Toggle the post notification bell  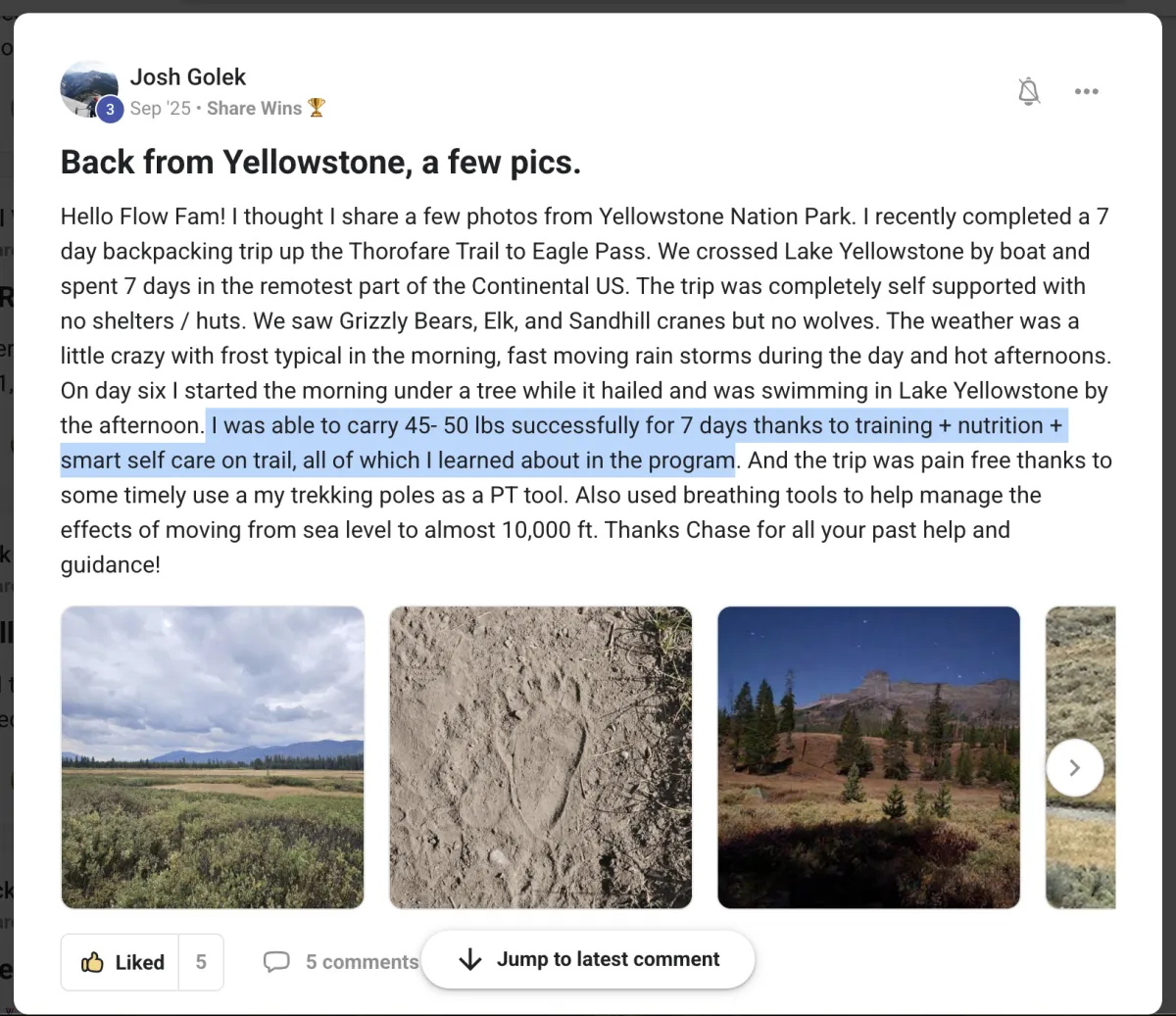1028,92
